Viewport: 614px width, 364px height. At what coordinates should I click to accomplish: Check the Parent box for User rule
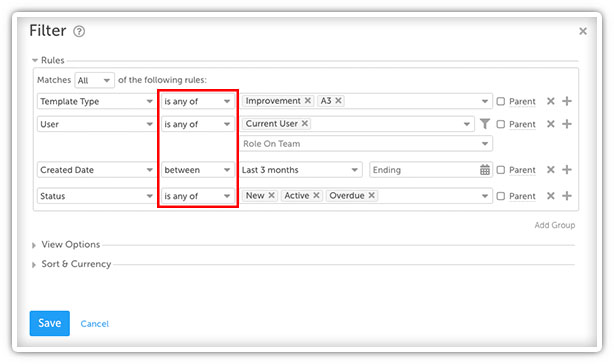(x=500, y=124)
